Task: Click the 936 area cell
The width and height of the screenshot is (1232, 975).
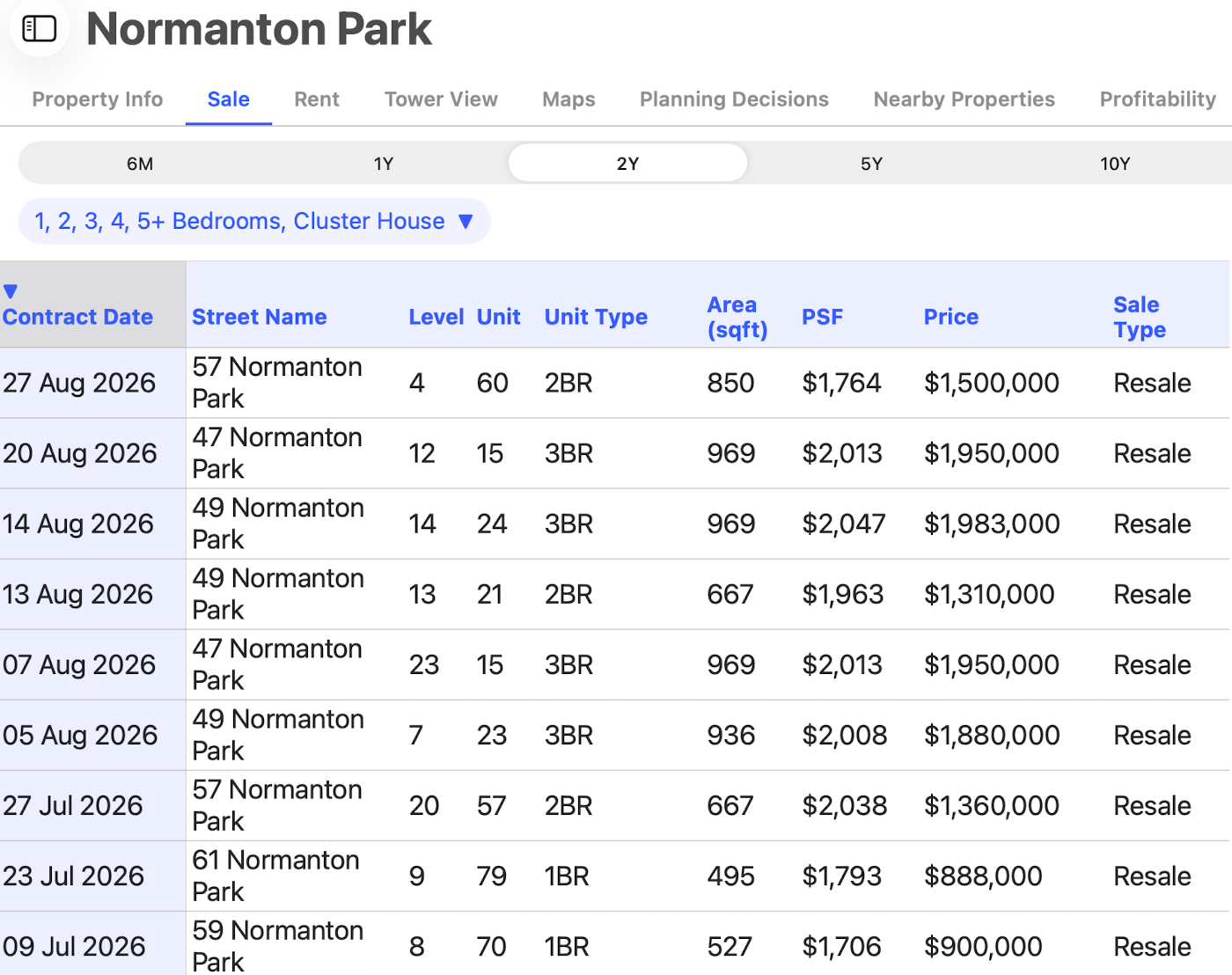Action: click(x=730, y=735)
